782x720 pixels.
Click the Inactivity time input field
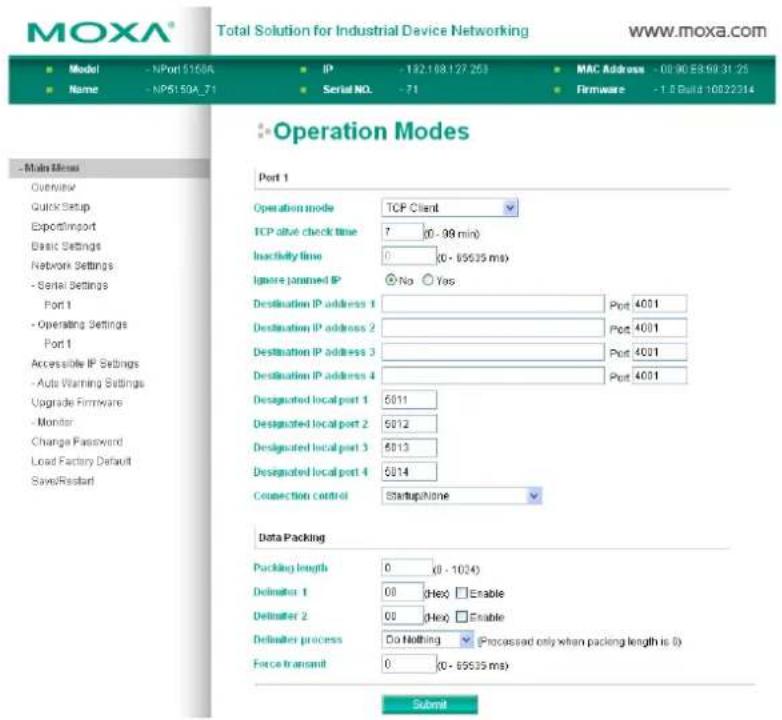pyautogui.click(x=408, y=256)
